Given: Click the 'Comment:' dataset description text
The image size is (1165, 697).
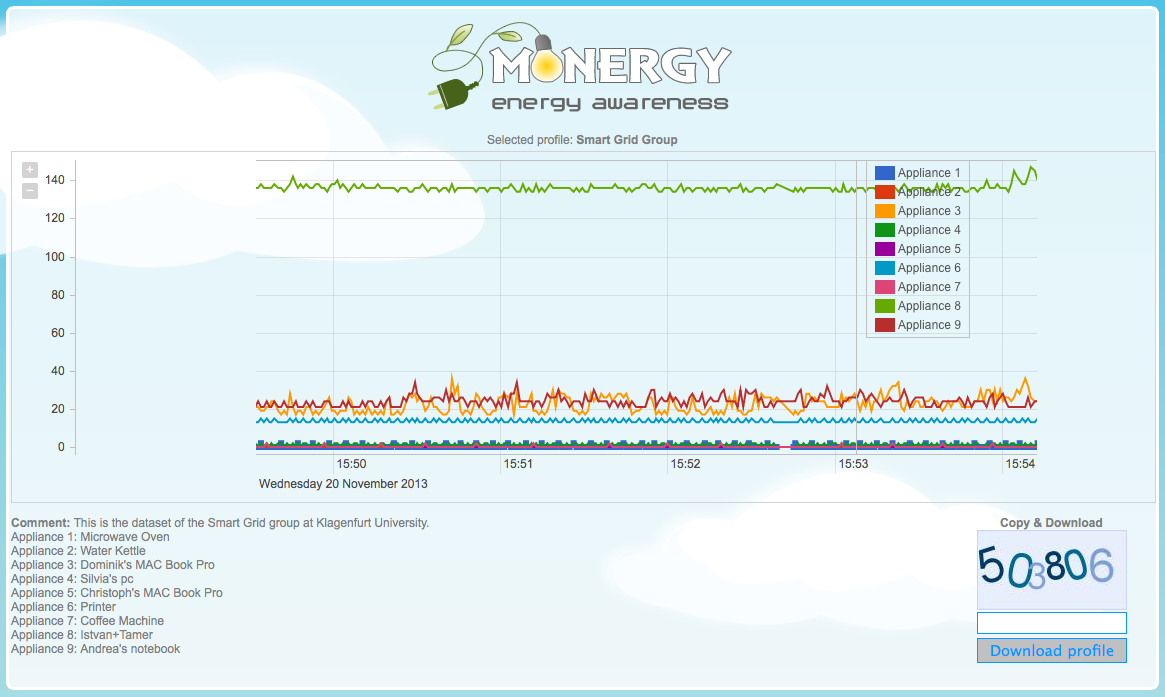Looking at the screenshot, I should pos(220,523).
